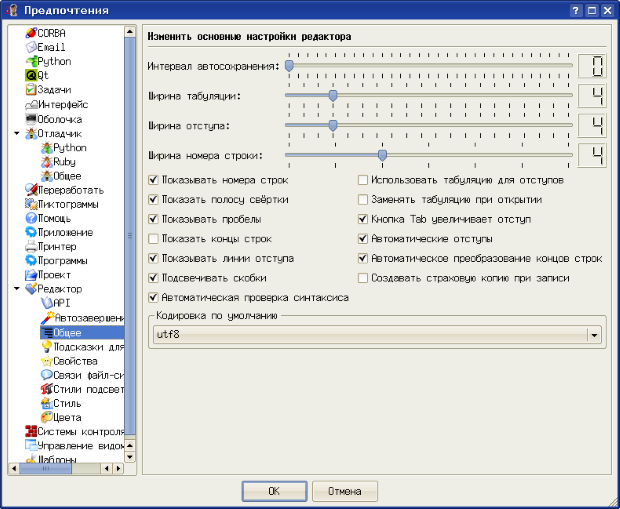Enable Показать концы строк checkbox
Image resolution: width=620 pixels, height=509 pixels.
153,239
